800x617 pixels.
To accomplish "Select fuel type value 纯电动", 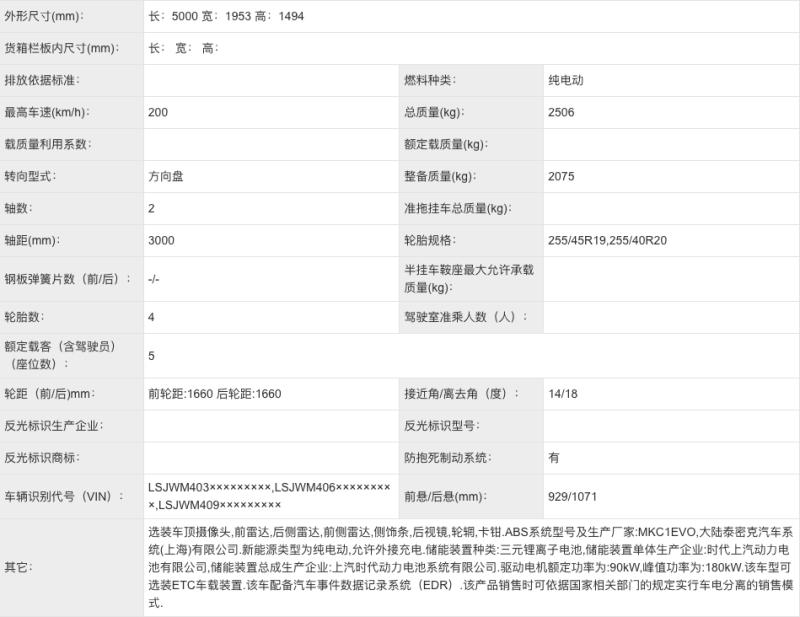I will click(566, 80).
